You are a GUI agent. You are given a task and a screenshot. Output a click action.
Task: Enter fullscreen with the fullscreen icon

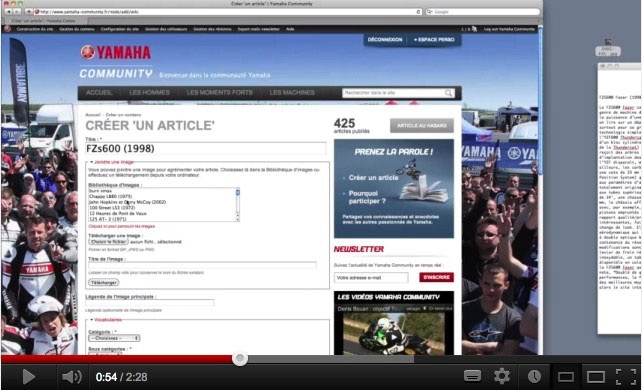point(626,376)
